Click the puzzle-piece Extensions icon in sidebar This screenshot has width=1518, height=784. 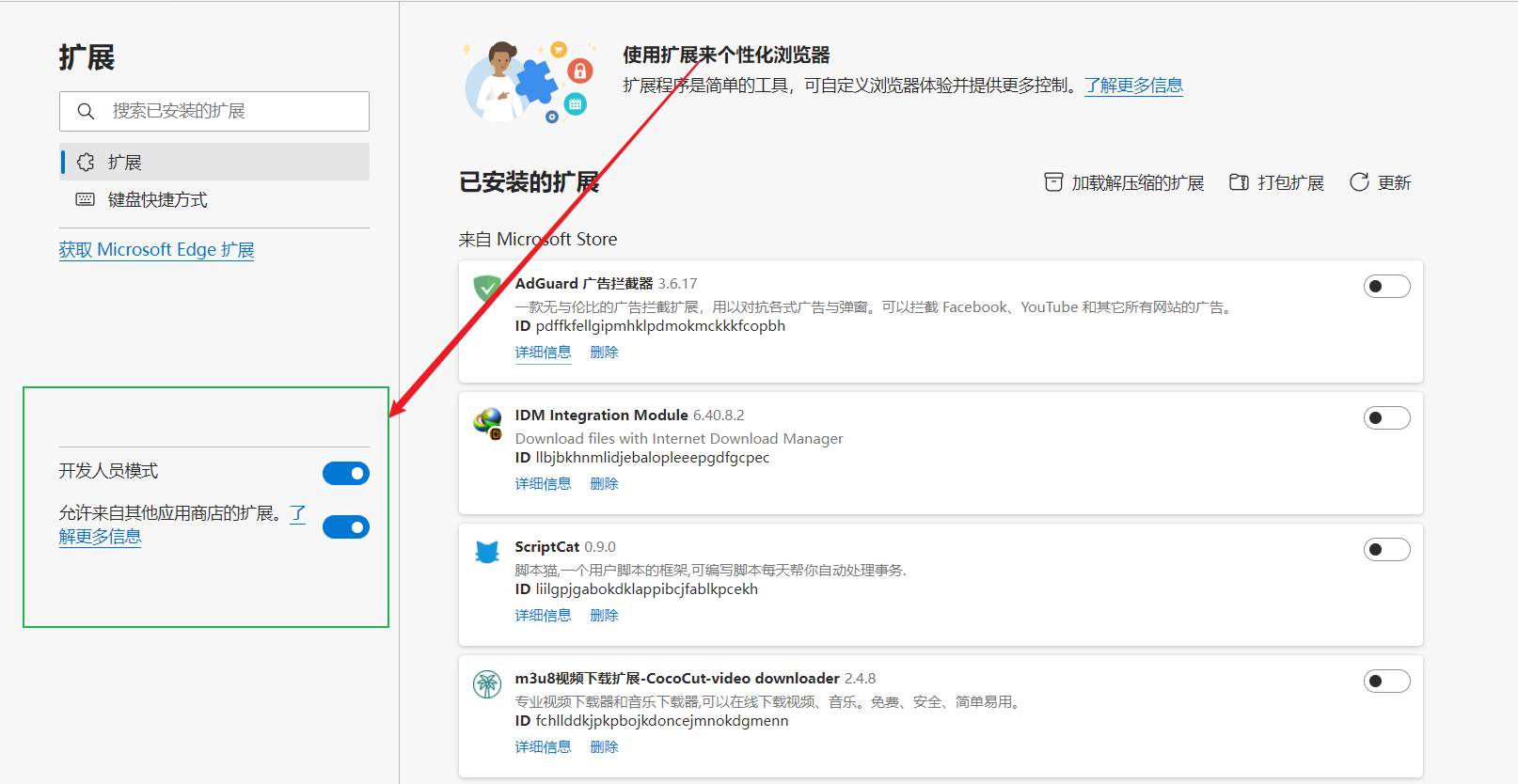(x=86, y=162)
